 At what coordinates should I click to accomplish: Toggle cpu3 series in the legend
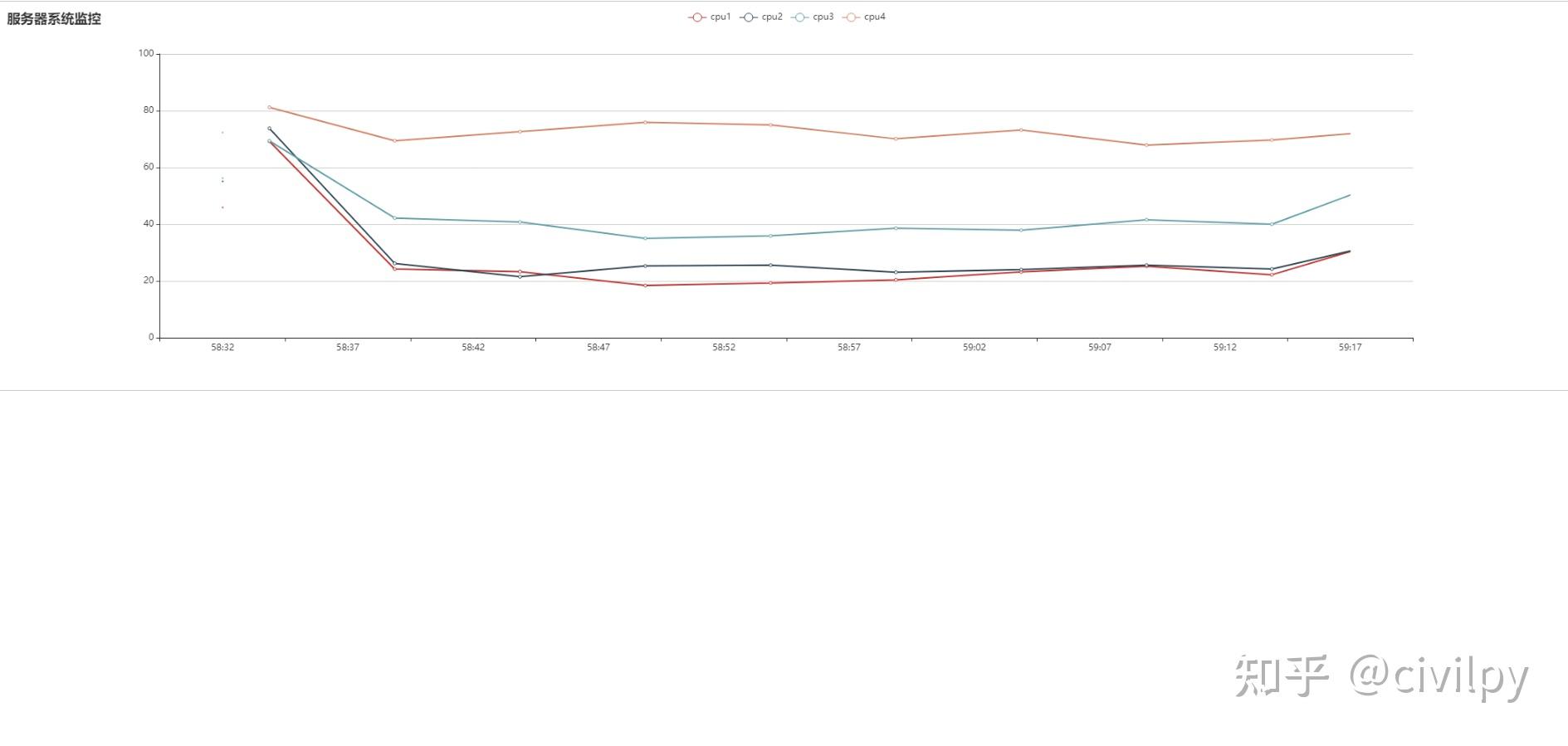click(813, 17)
